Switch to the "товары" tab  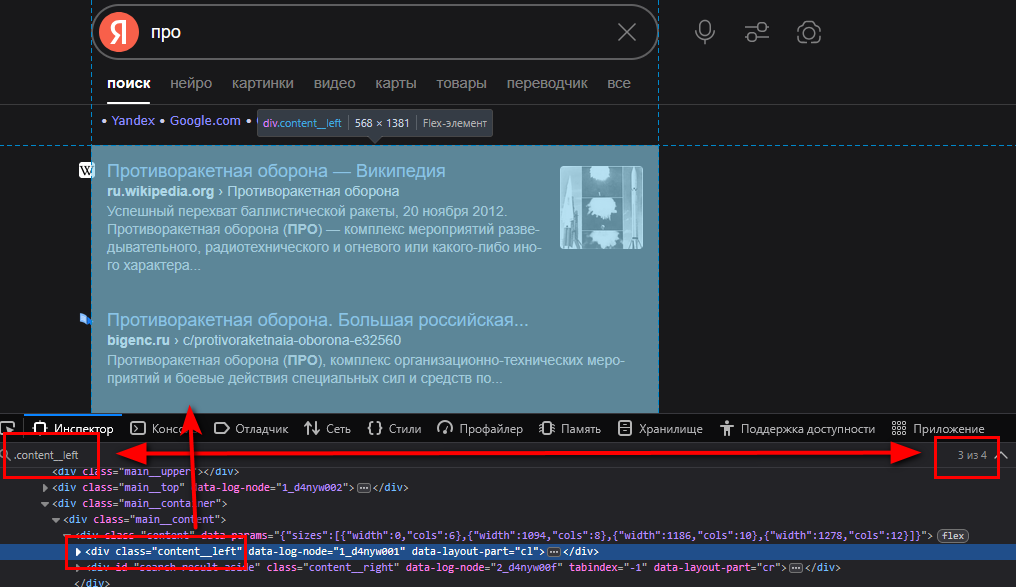pyautogui.click(x=461, y=83)
